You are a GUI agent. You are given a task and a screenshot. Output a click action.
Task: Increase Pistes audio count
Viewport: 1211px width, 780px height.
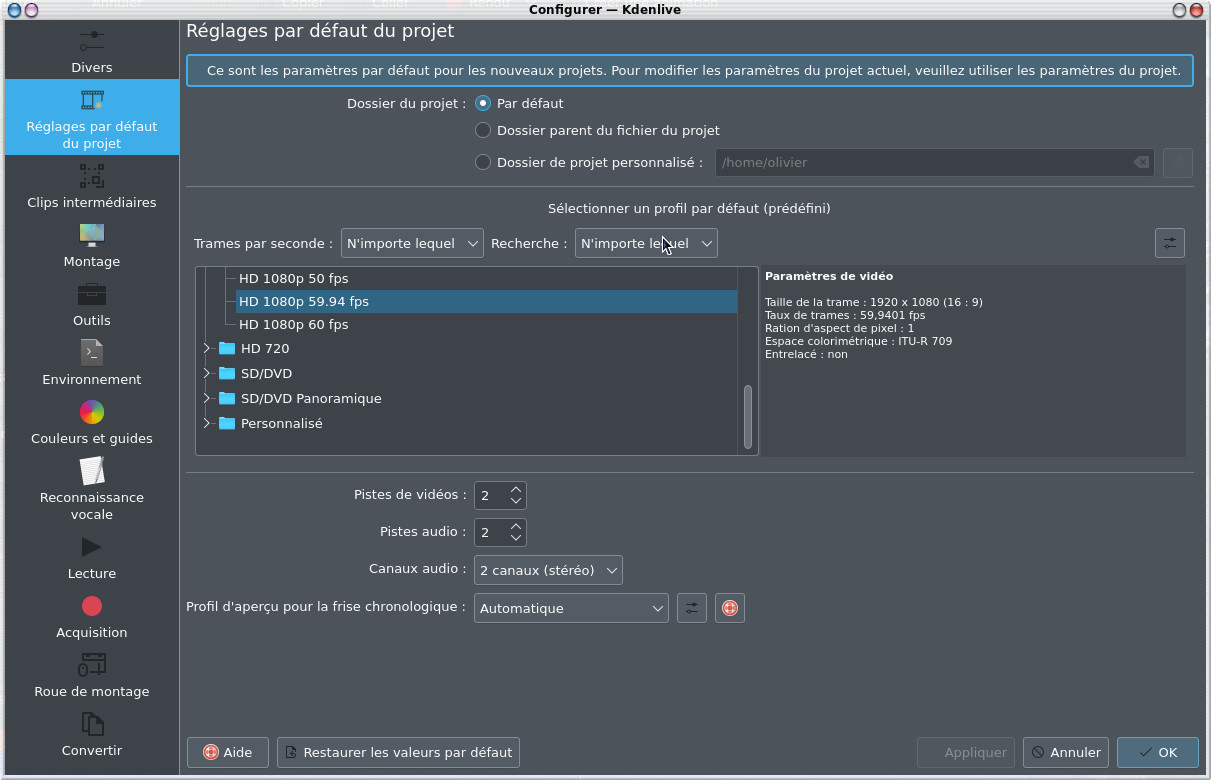pos(516,526)
